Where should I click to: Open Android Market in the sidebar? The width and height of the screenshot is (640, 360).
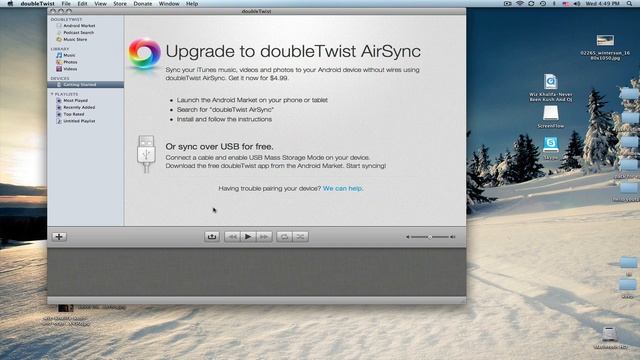(x=79, y=25)
